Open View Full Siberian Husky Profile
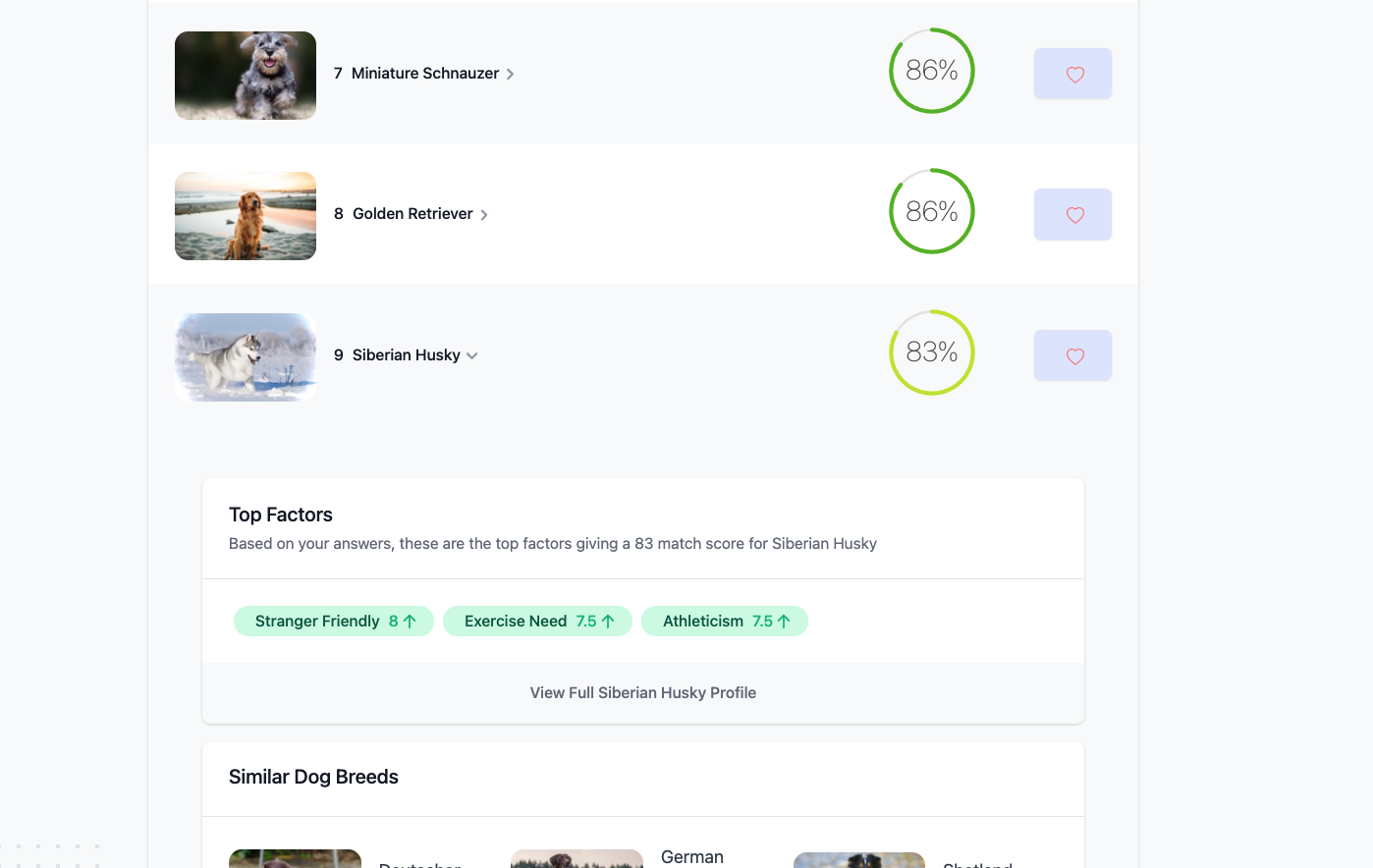Screen dimensions: 1373x868 click(642, 692)
